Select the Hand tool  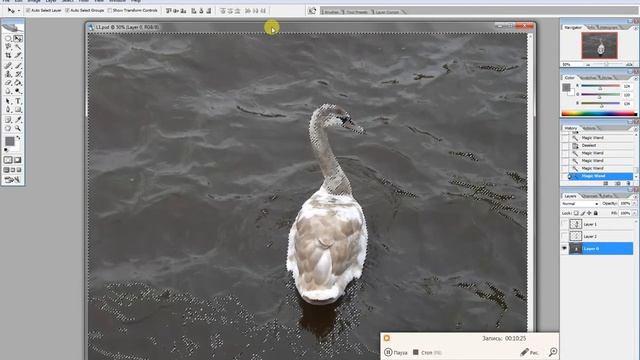point(8,128)
